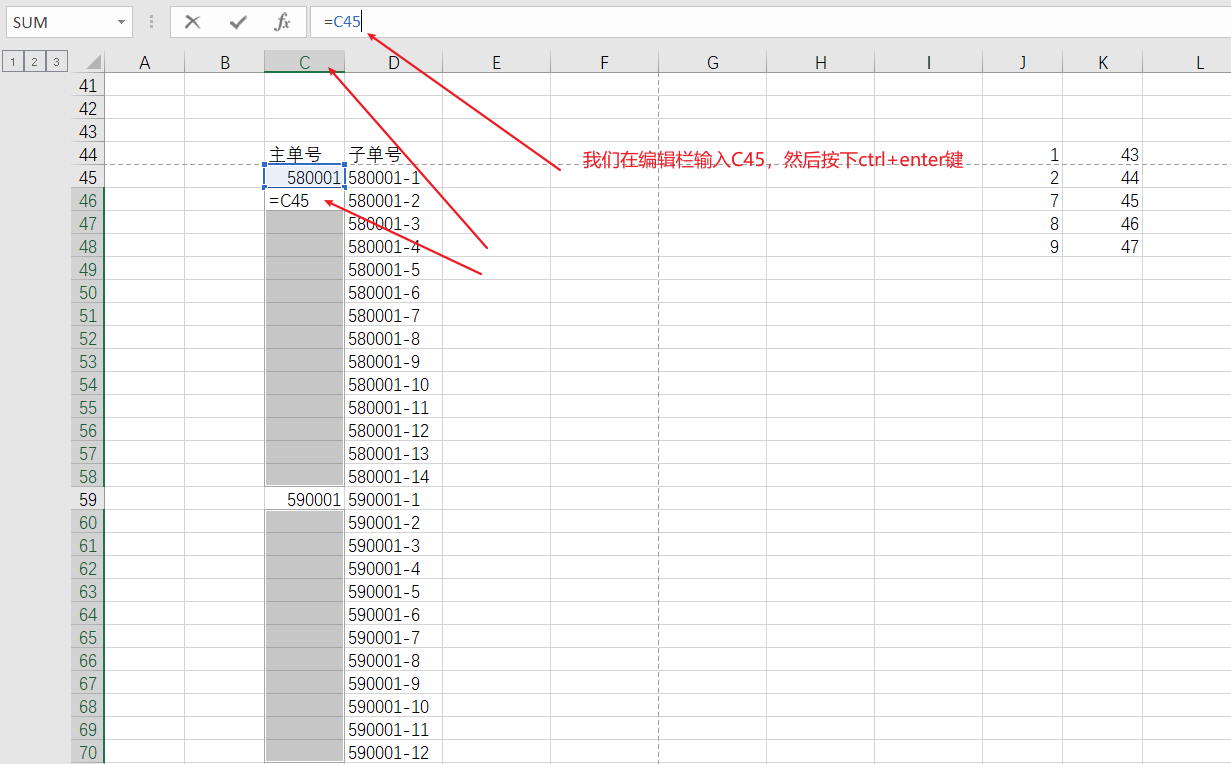Image resolution: width=1231 pixels, height=764 pixels.
Task: Click cell with header 子单号
Action: 394,155
